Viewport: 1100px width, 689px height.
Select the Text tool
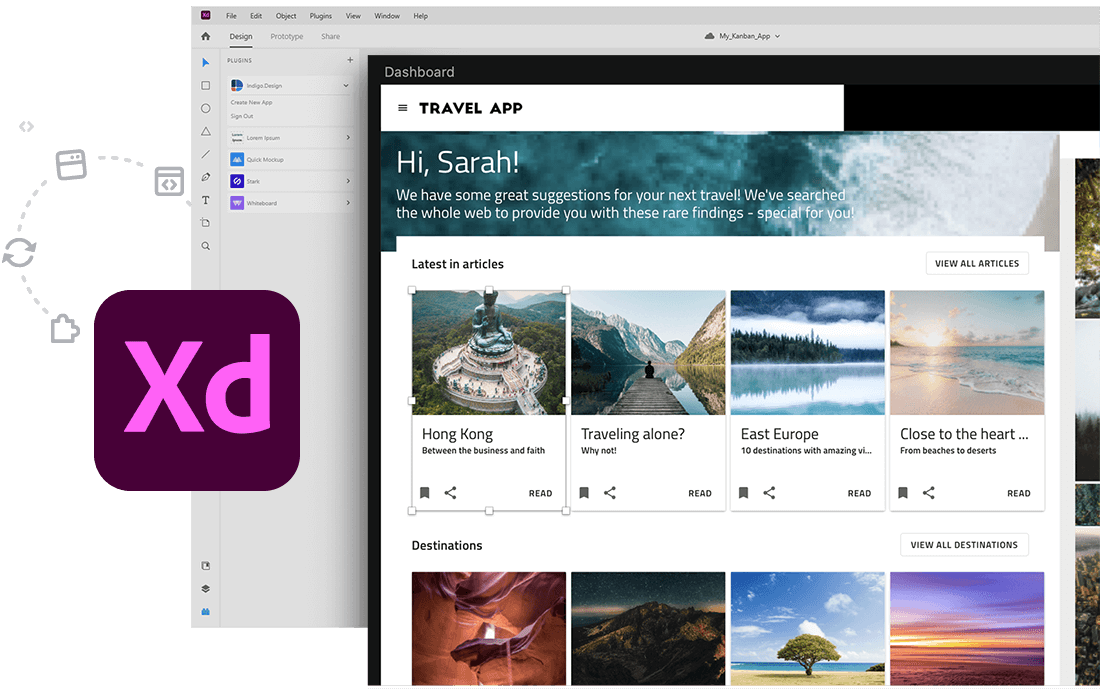point(206,200)
